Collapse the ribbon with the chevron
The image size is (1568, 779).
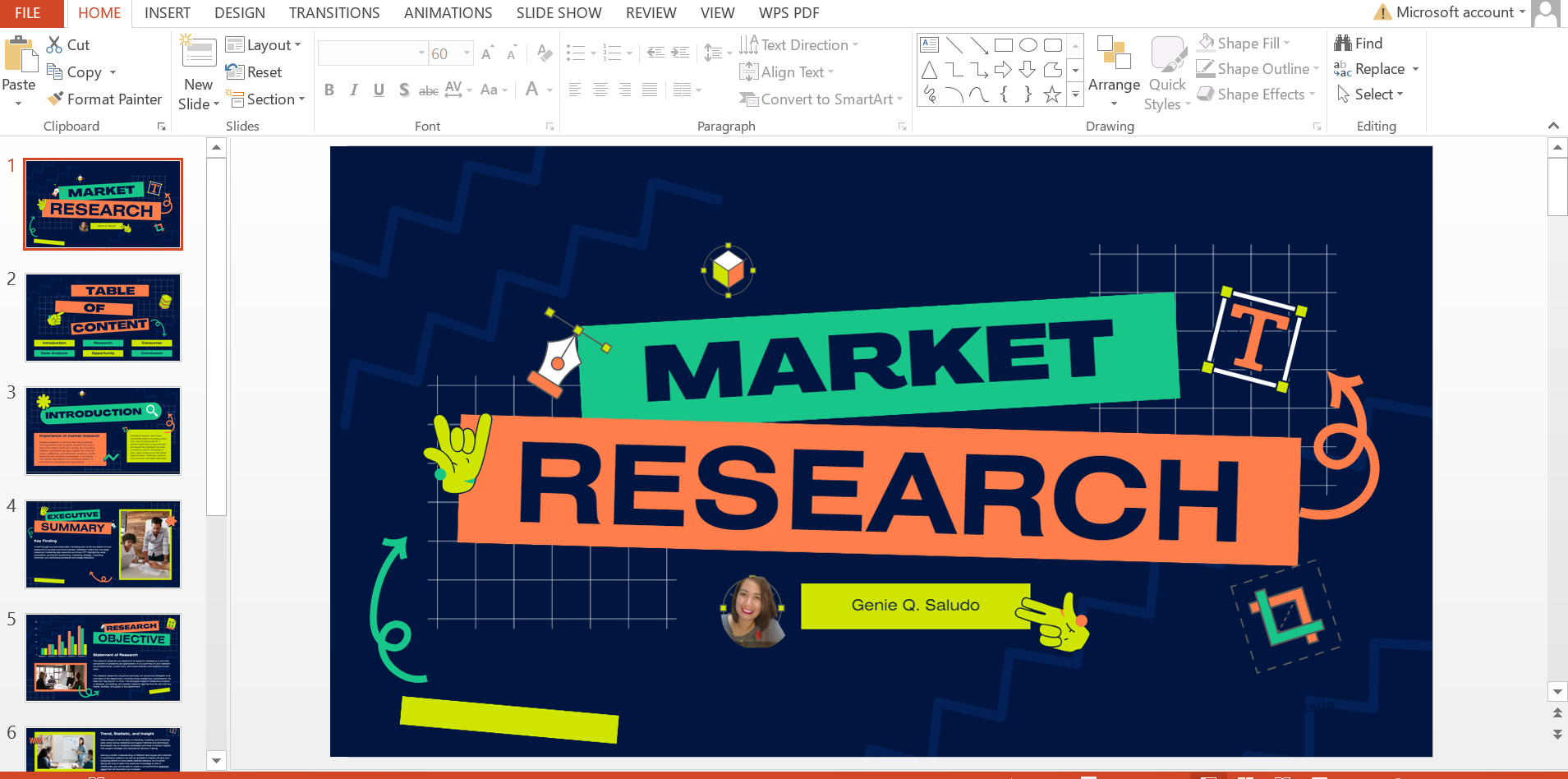1553,126
